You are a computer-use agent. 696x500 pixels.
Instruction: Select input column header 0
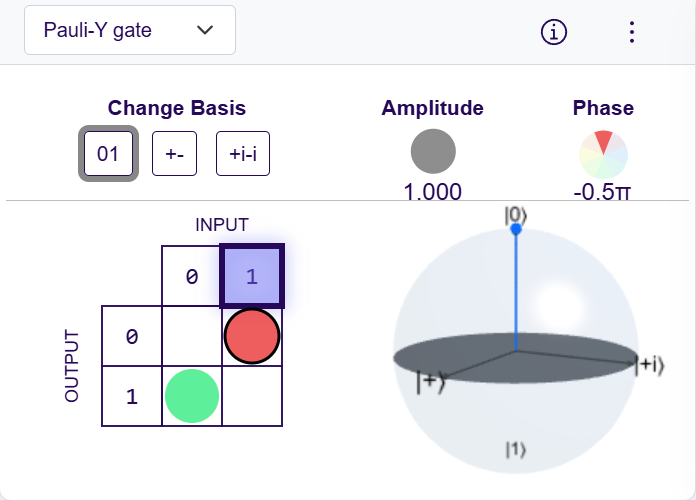click(x=191, y=277)
